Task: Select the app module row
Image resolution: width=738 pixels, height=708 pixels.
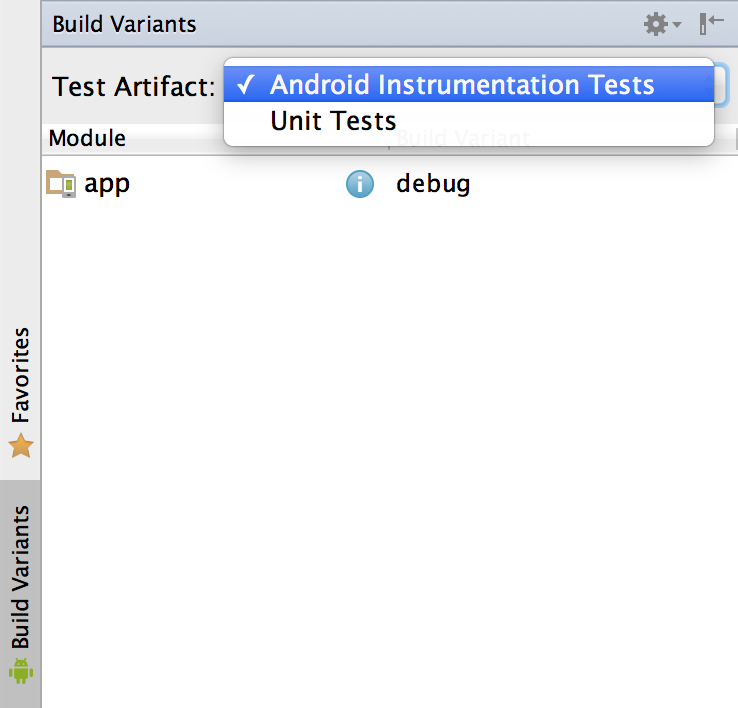Action: 107,184
